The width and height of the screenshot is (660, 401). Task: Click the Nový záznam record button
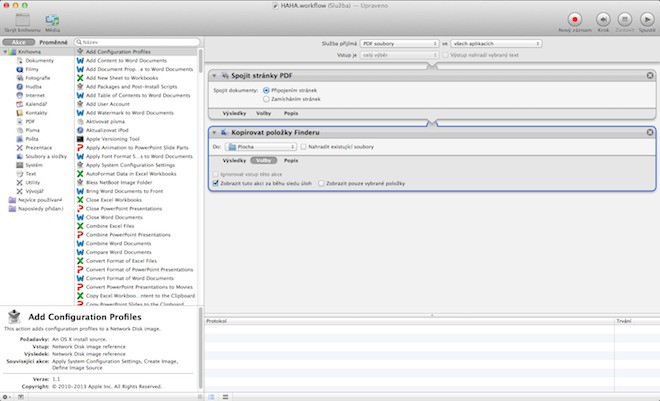coord(577,19)
